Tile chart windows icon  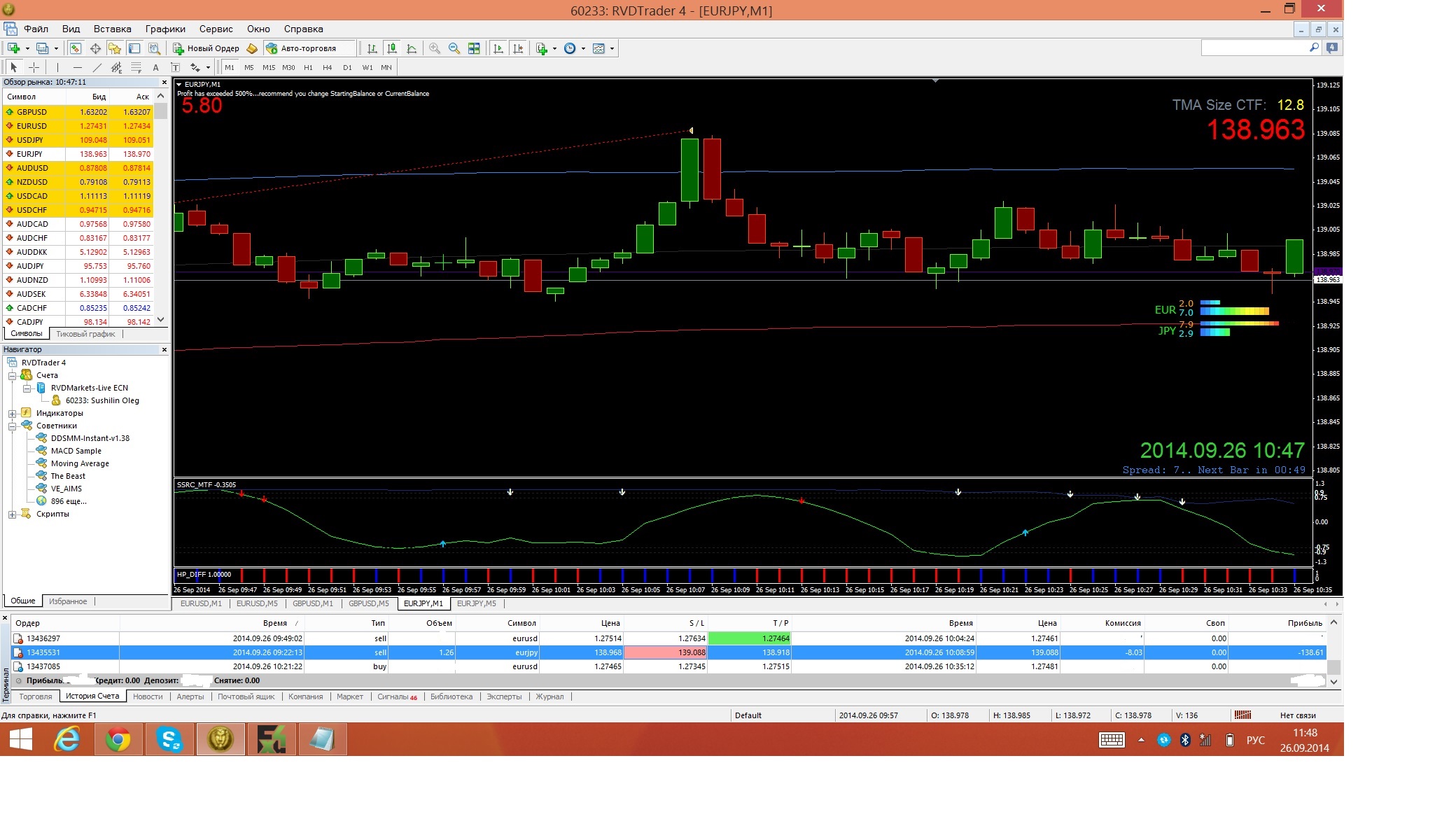pyautogui.click(x=474, y=48)
